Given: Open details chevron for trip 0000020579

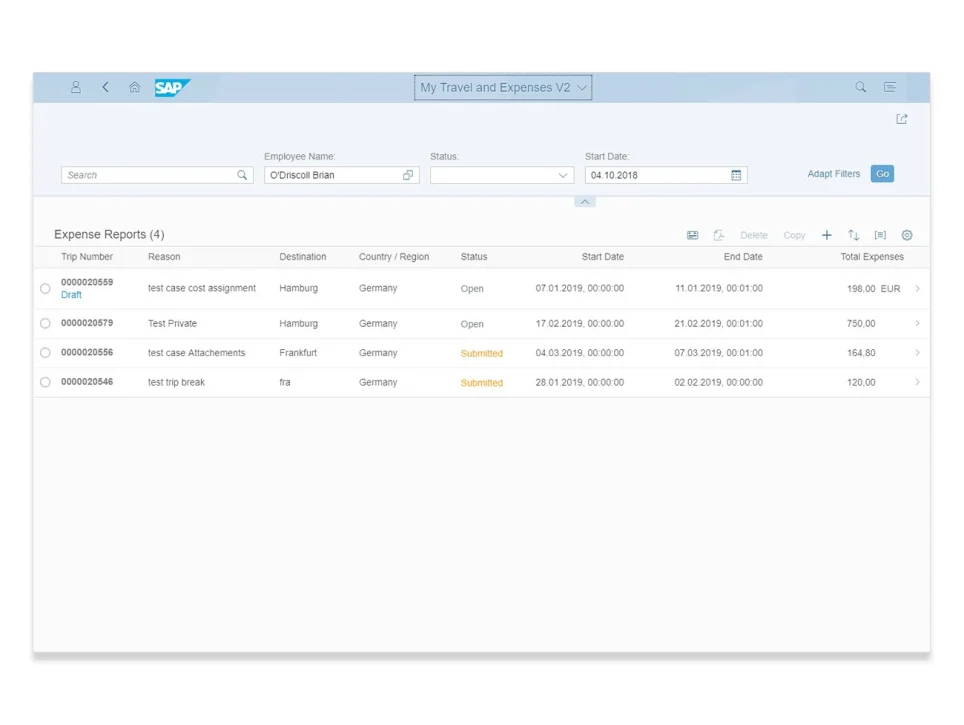Looking at the screenshot, I should pyautogui.click(x=917, y=323).
